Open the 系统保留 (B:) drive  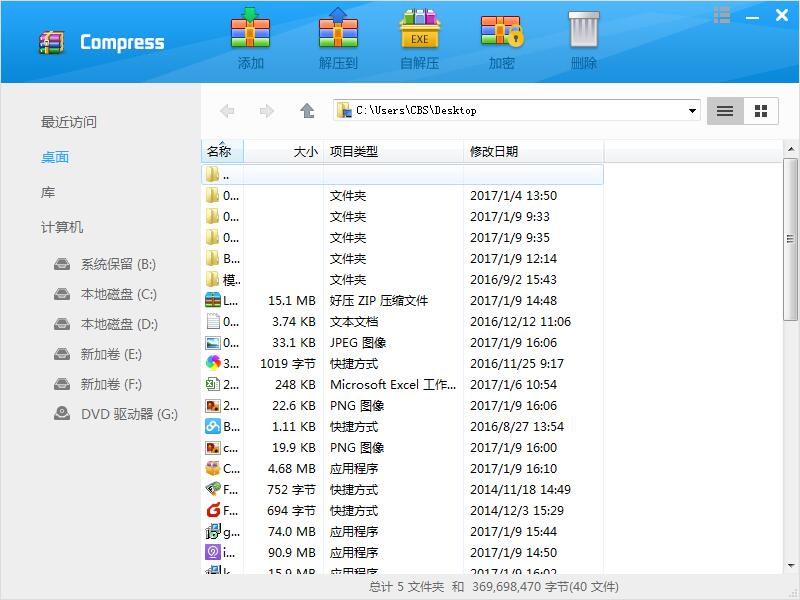[x=105, y=264]
